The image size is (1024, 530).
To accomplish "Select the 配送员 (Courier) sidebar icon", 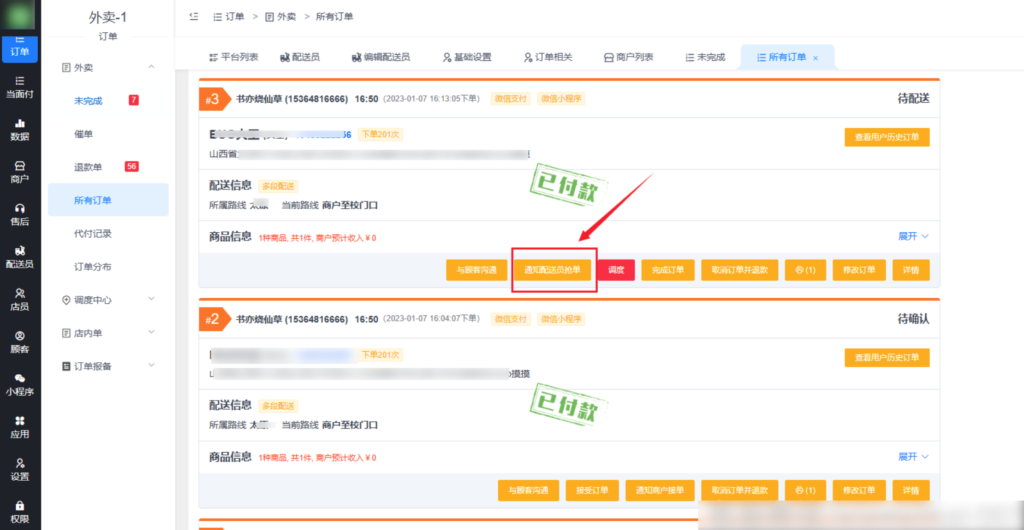I will [19, 256].
